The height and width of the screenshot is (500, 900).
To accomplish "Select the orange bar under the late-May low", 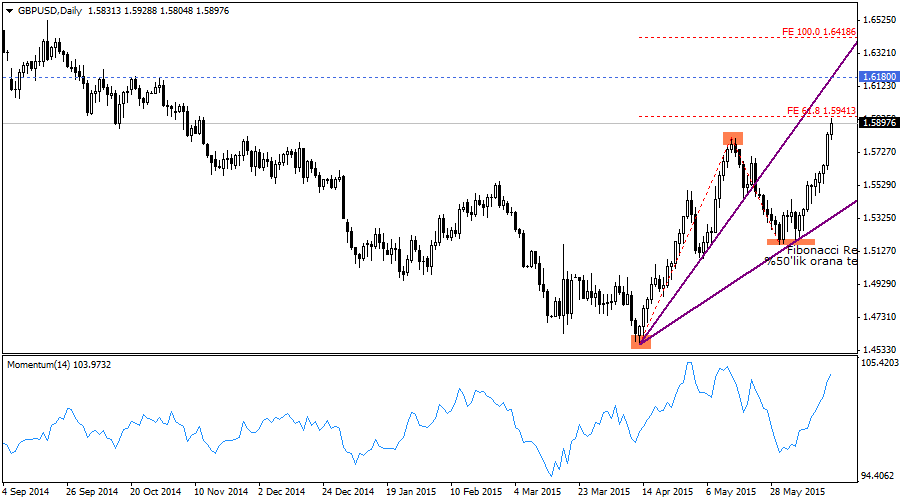I will point(790,241).
